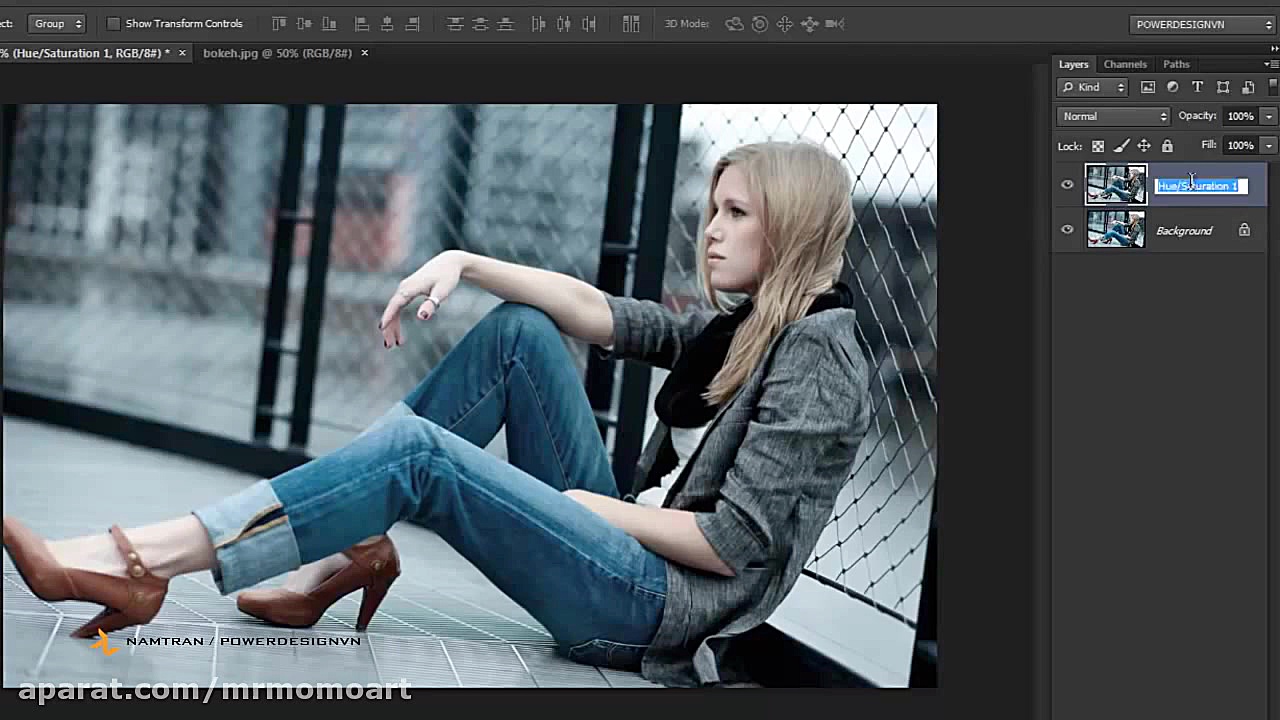Screen dimensions: 1280x720
Task: Filter layers by type with the T icon
Action: click(1197, 87)
